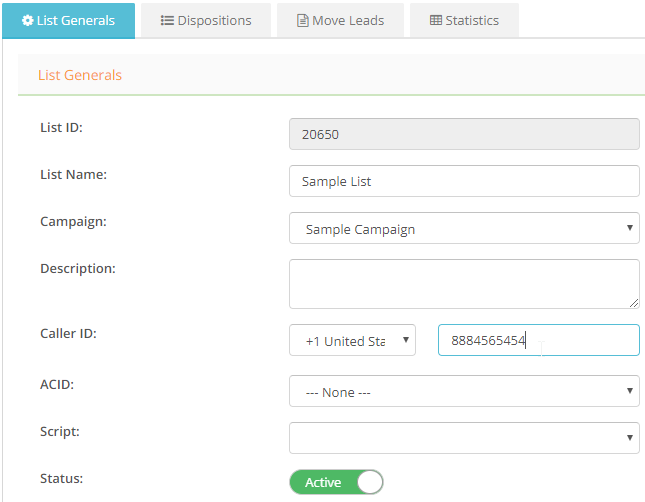The height and width of the screenshot is (502, 645).
Task: Click the Campaign: label
Action: click(x=73, y=222)
